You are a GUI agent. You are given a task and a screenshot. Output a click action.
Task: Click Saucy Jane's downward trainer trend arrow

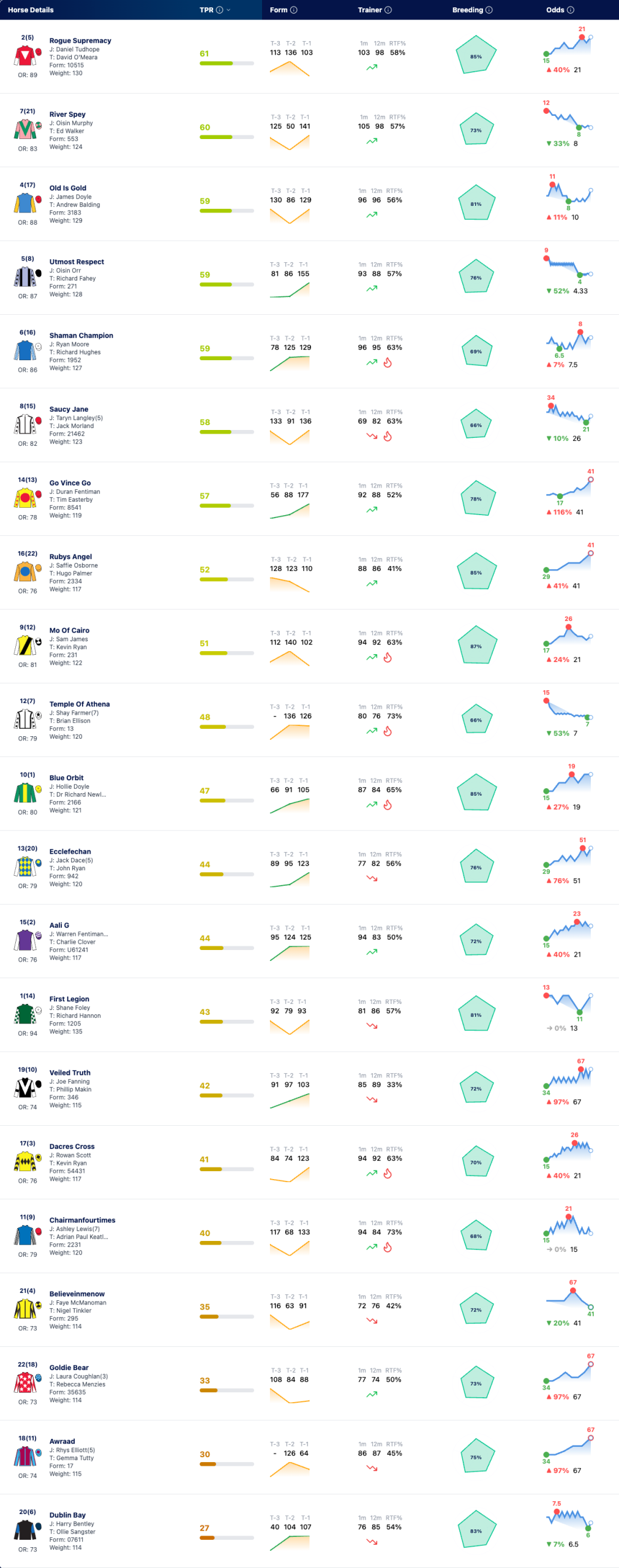point(372,437)
